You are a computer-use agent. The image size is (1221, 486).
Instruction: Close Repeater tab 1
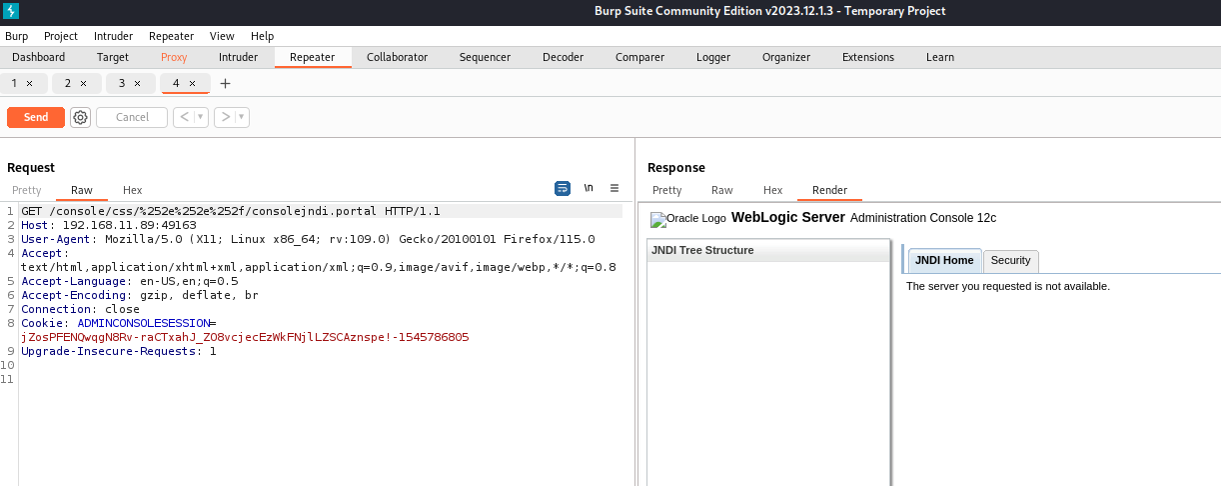click(29, 84)
